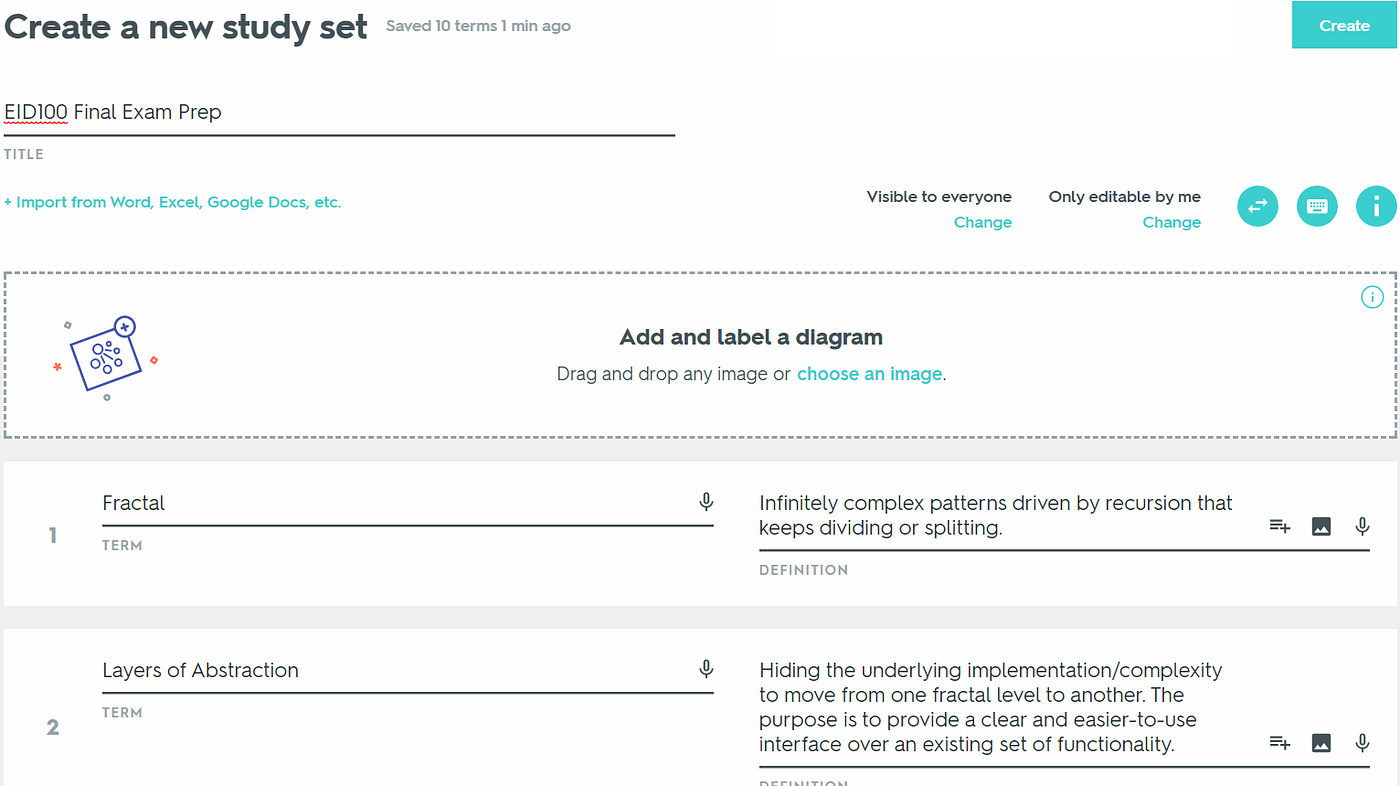Click the teal info circle button

(1376, 207)
